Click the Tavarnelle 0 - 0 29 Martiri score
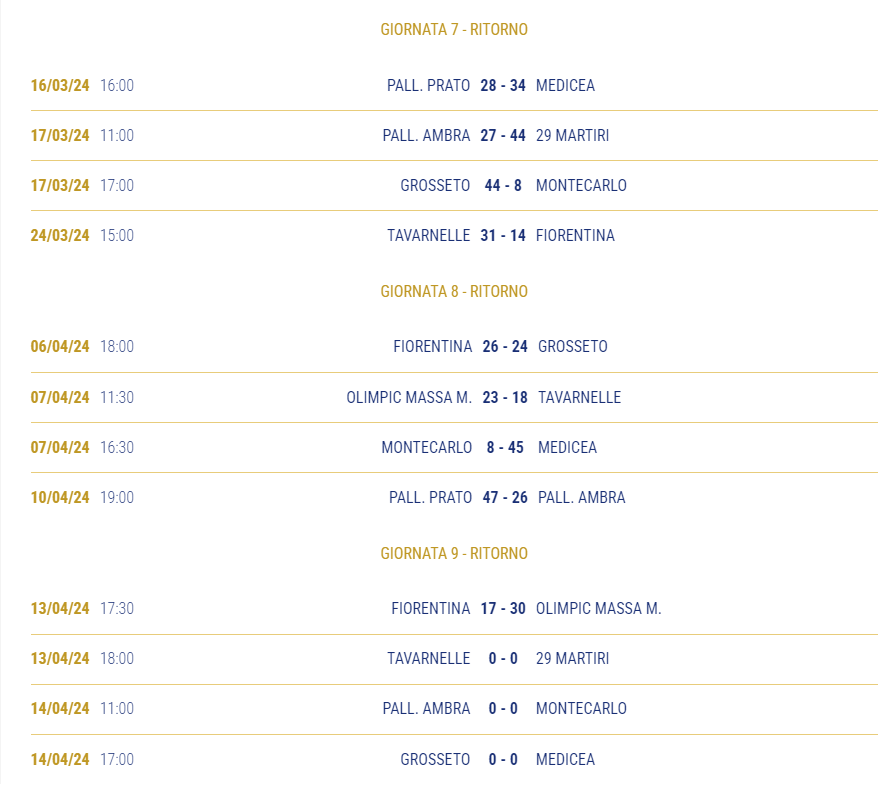Image resolution: width=884 pixels, height=791 pixels. click(x=503, y=659)
